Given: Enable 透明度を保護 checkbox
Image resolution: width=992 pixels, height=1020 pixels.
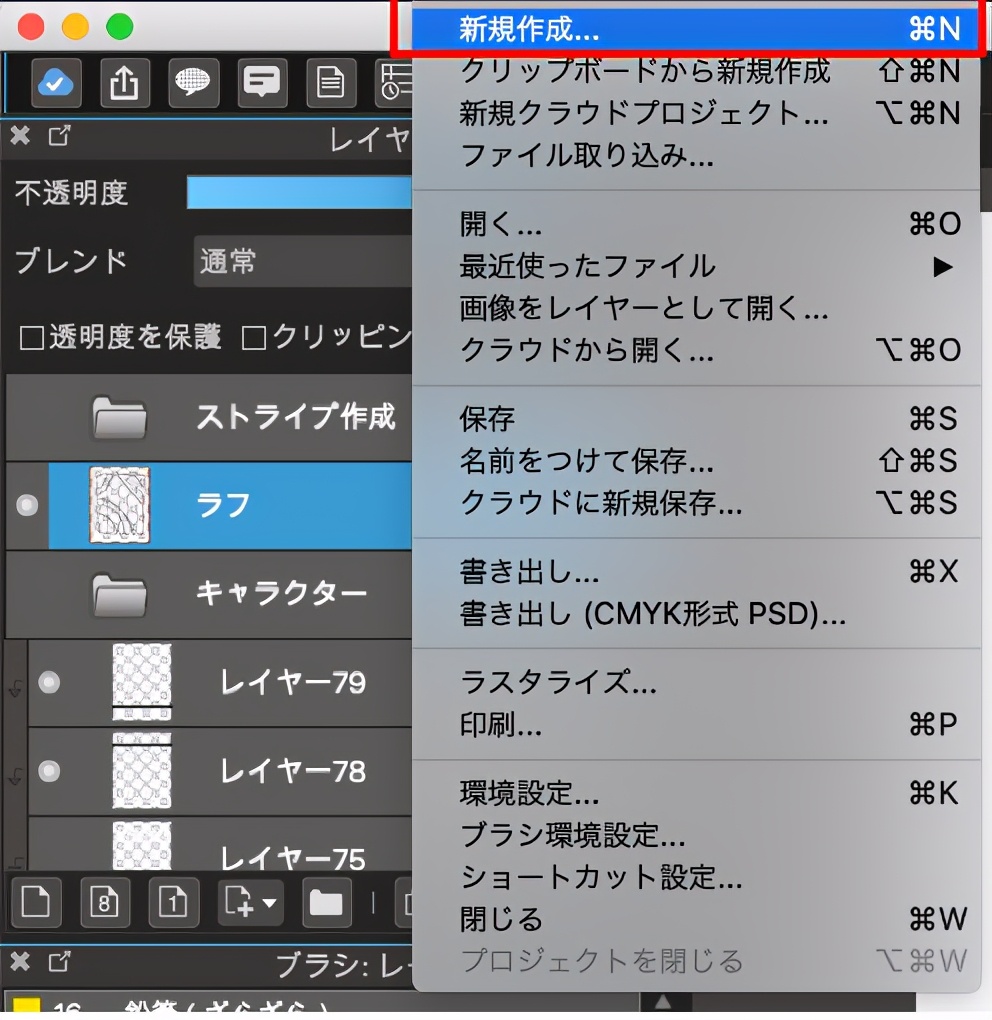Looking at the screenshot, I should (32, 339).
